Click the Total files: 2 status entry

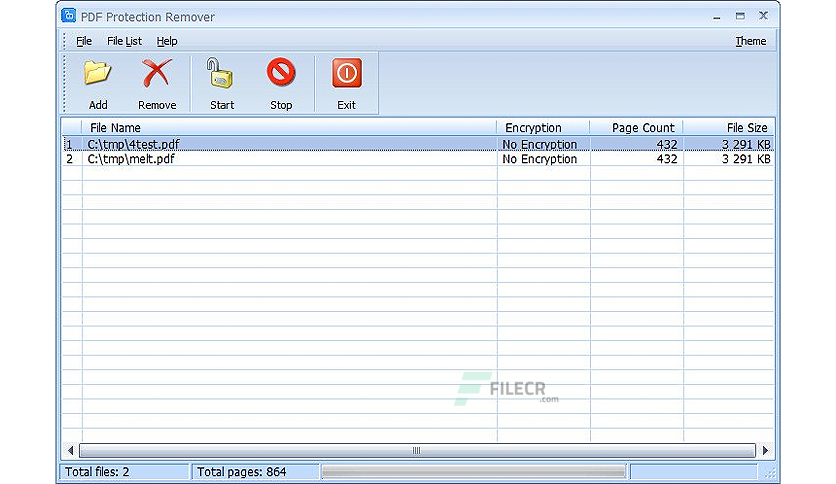pyautogui.click(x=124, y=472)
